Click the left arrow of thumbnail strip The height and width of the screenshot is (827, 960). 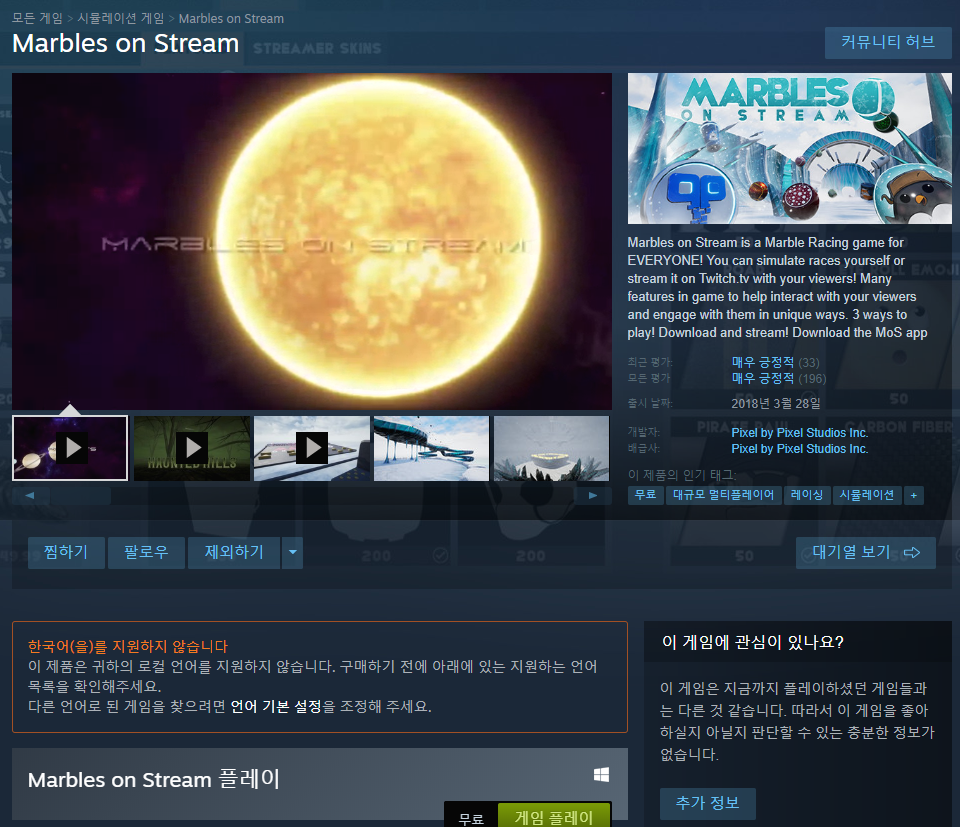point(30,495)
